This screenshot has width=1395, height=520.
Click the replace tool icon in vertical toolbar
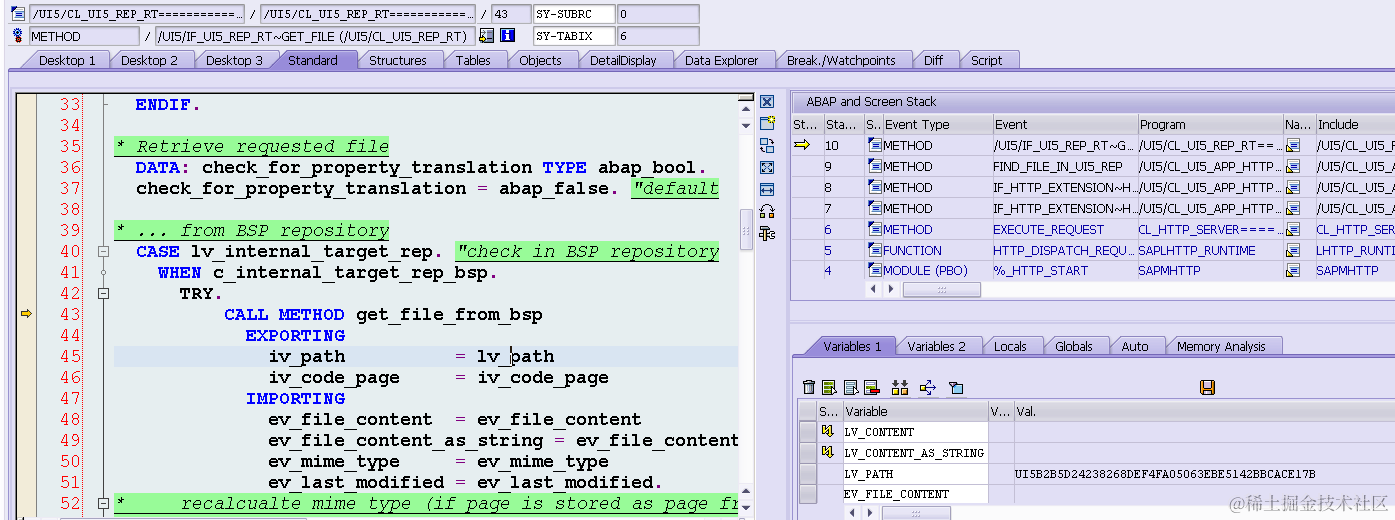click(x=767, y=145)
